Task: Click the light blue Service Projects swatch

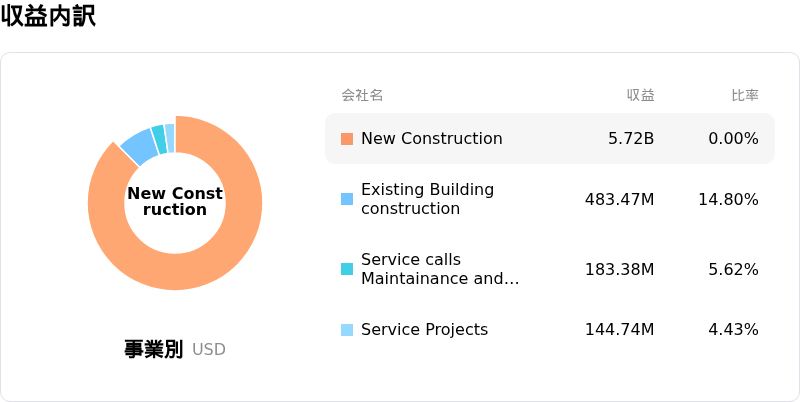Action: click(x=347, y=330)
